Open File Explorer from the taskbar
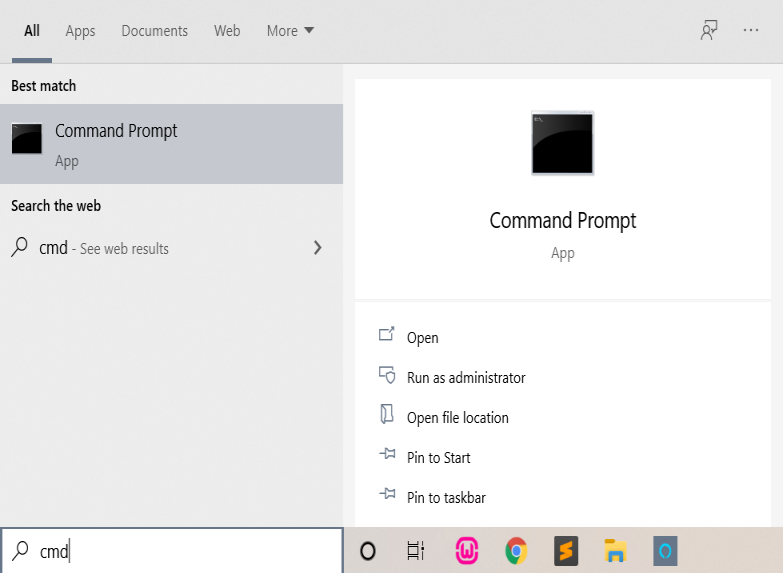 (616, 551)
